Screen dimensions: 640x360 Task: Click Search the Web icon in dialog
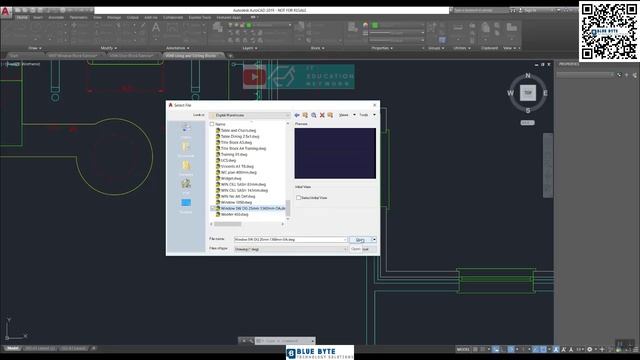[x=313, y=115]
